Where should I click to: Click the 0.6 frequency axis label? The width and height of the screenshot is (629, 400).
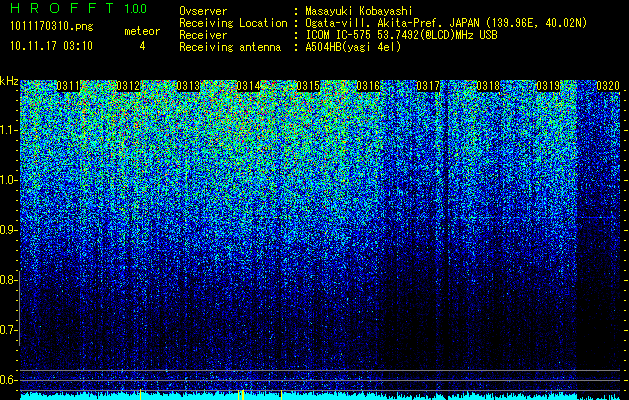[x=9, y=380]
